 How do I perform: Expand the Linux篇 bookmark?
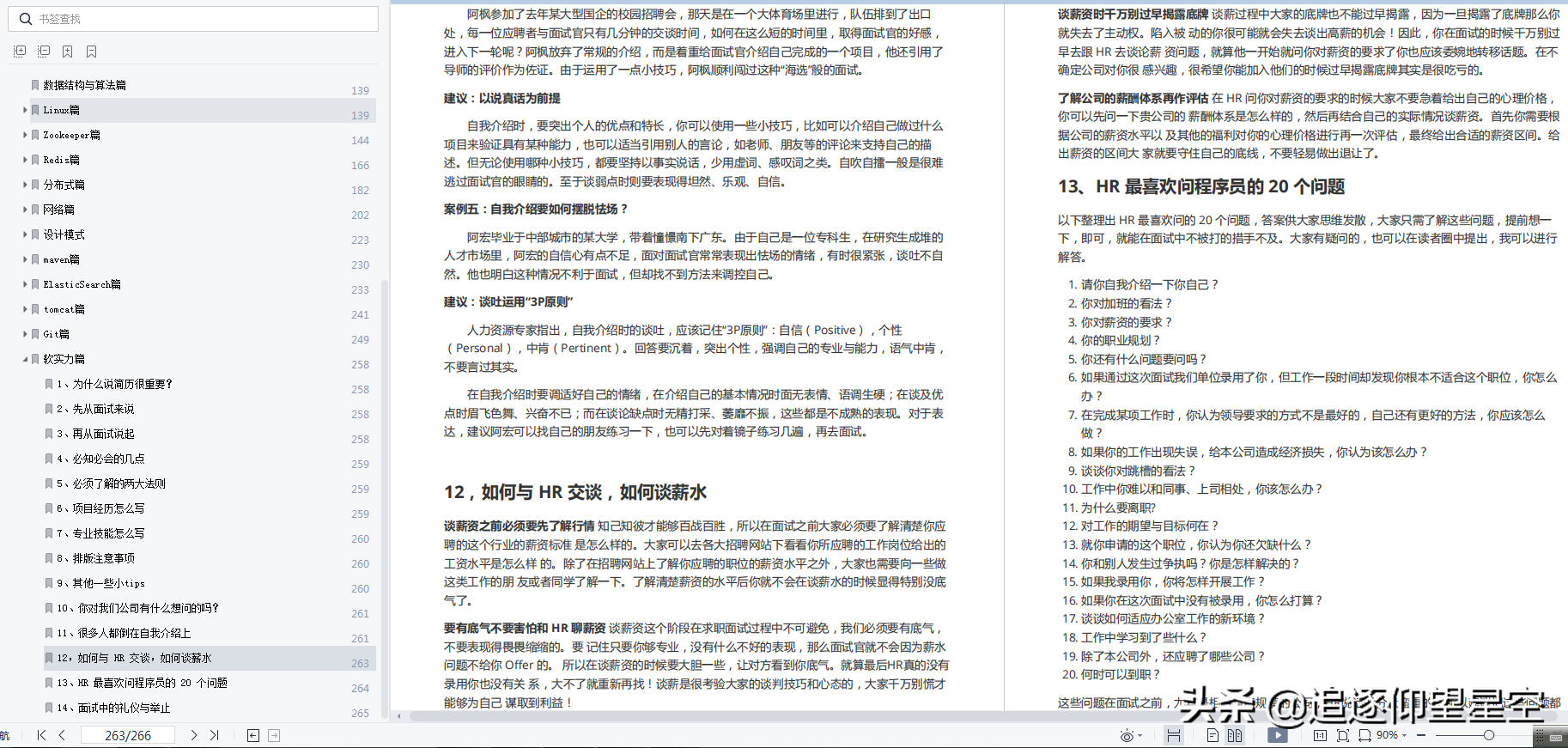[25, 110]
